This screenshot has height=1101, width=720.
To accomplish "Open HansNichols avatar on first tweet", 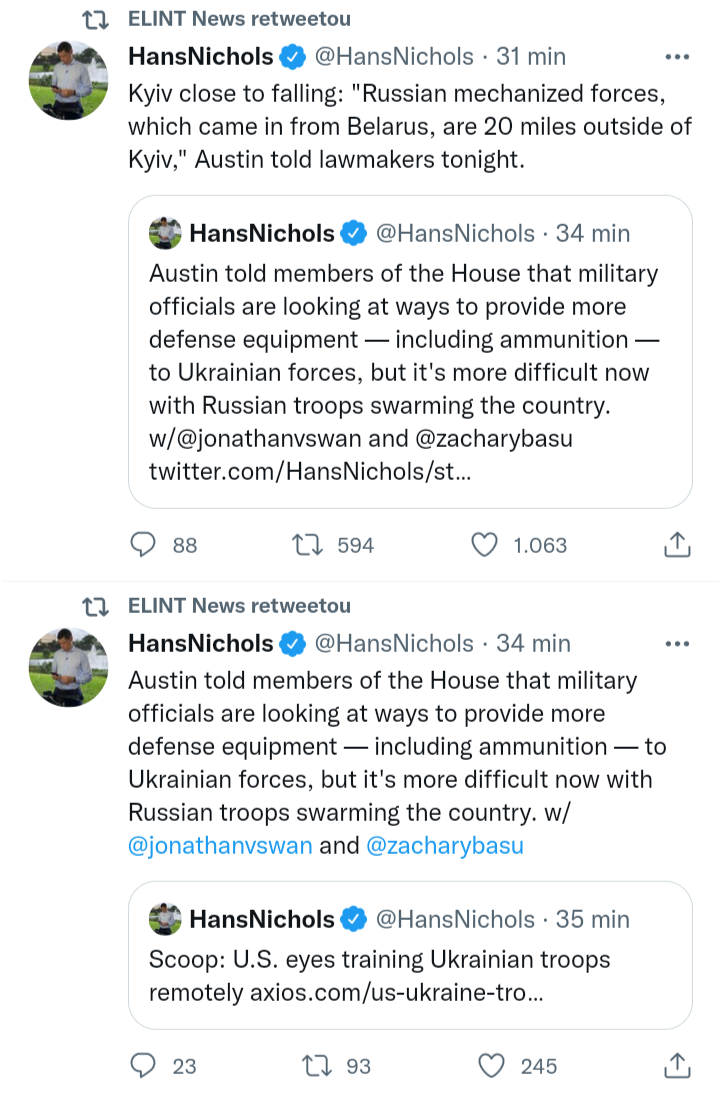I will (x=69, y=82).
